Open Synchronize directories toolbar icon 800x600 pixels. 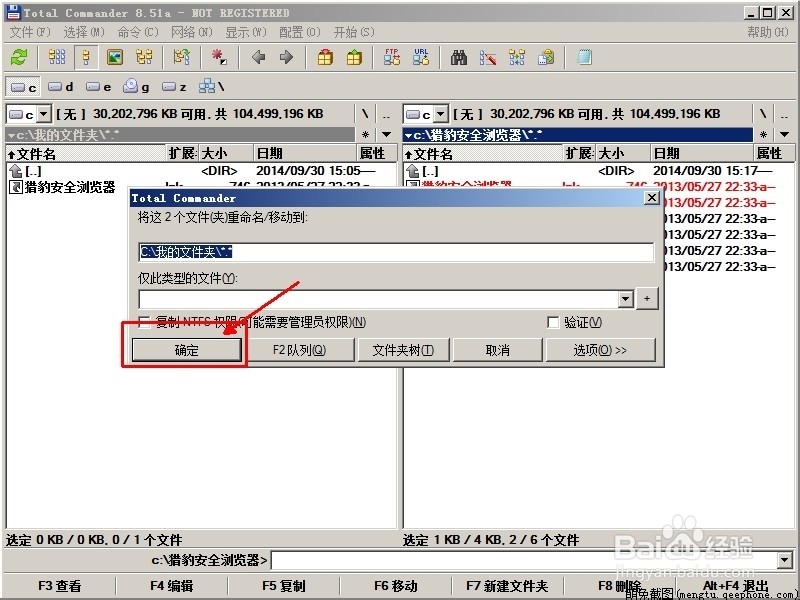(517, 57)
